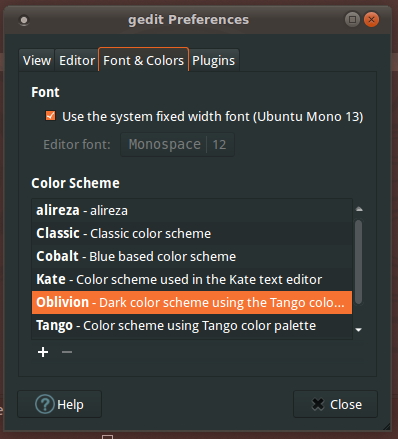The width and height of the screenshot is (398, 439).
Task: Click the plus icon to add scheme
Action: point(43,352)
